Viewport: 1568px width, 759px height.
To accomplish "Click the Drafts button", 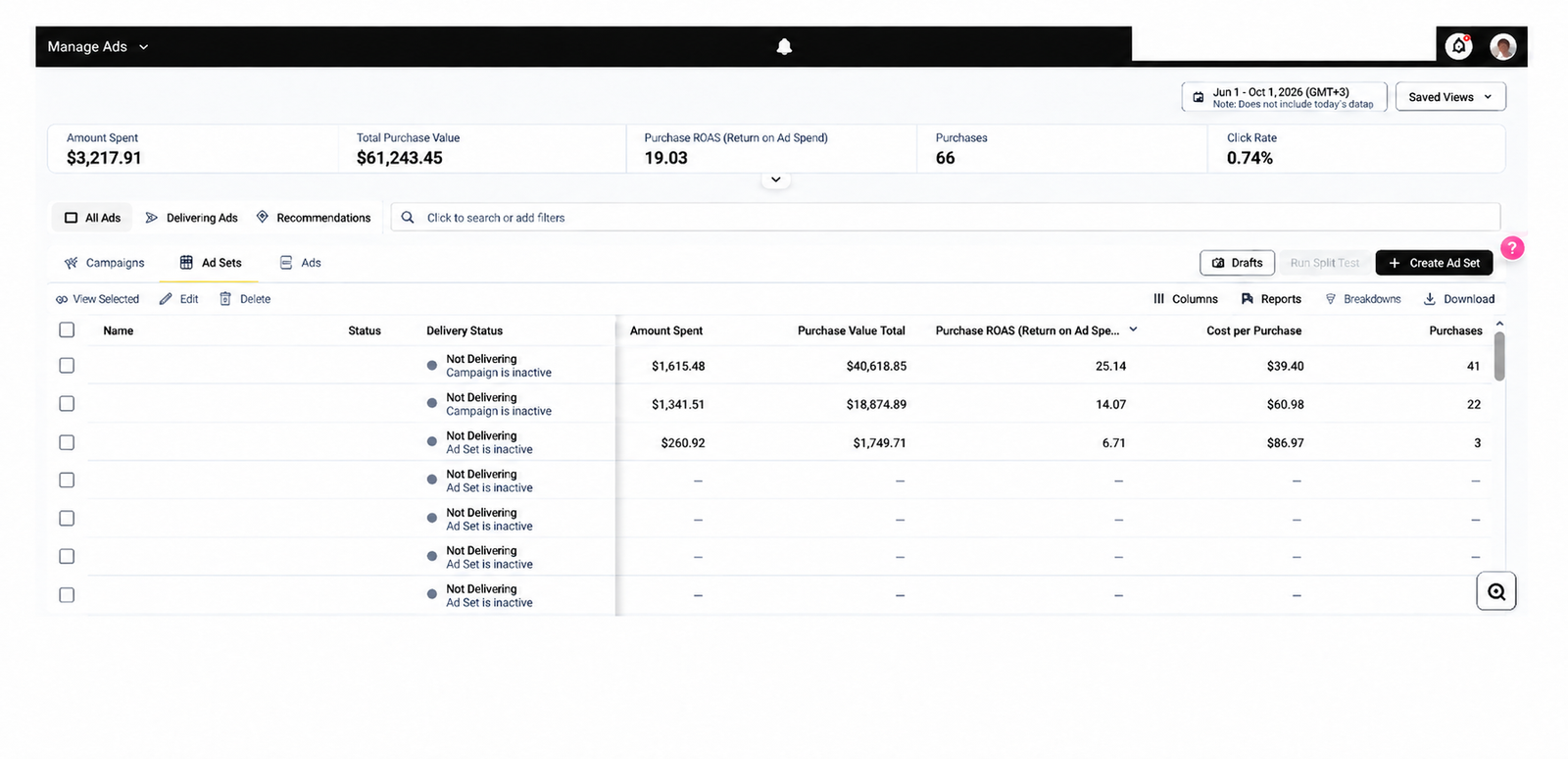I will point(1237,263).
